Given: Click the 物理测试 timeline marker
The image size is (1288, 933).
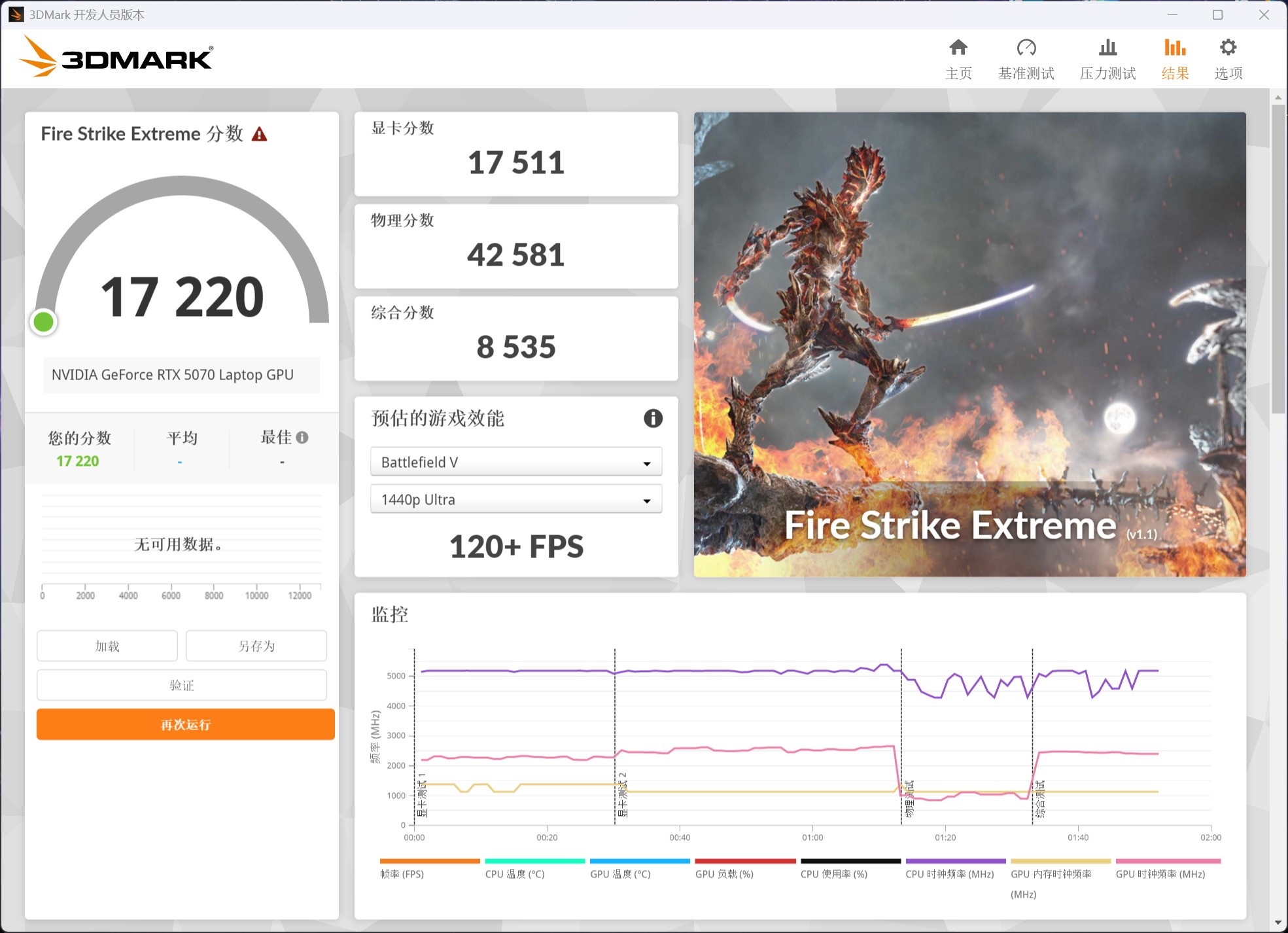Looking at the screenshot, I should [909, 799].
